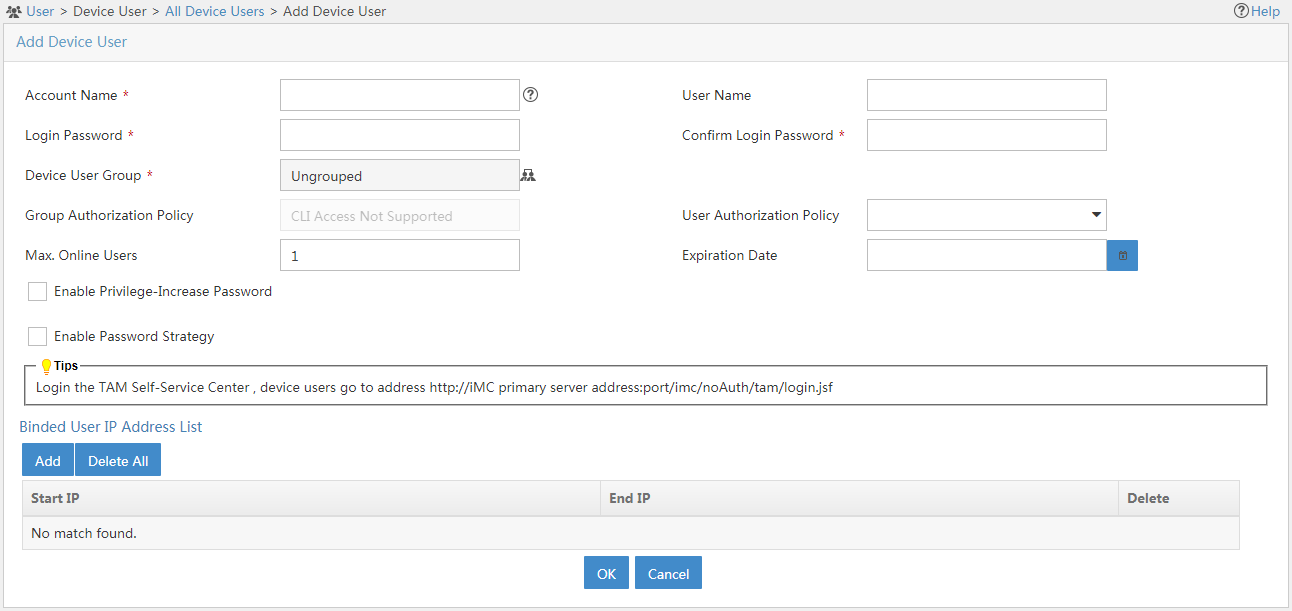This screenshot has height=611, width=1292.
Task: Click into the Login Password field
Action: click(x=399, y=135)
